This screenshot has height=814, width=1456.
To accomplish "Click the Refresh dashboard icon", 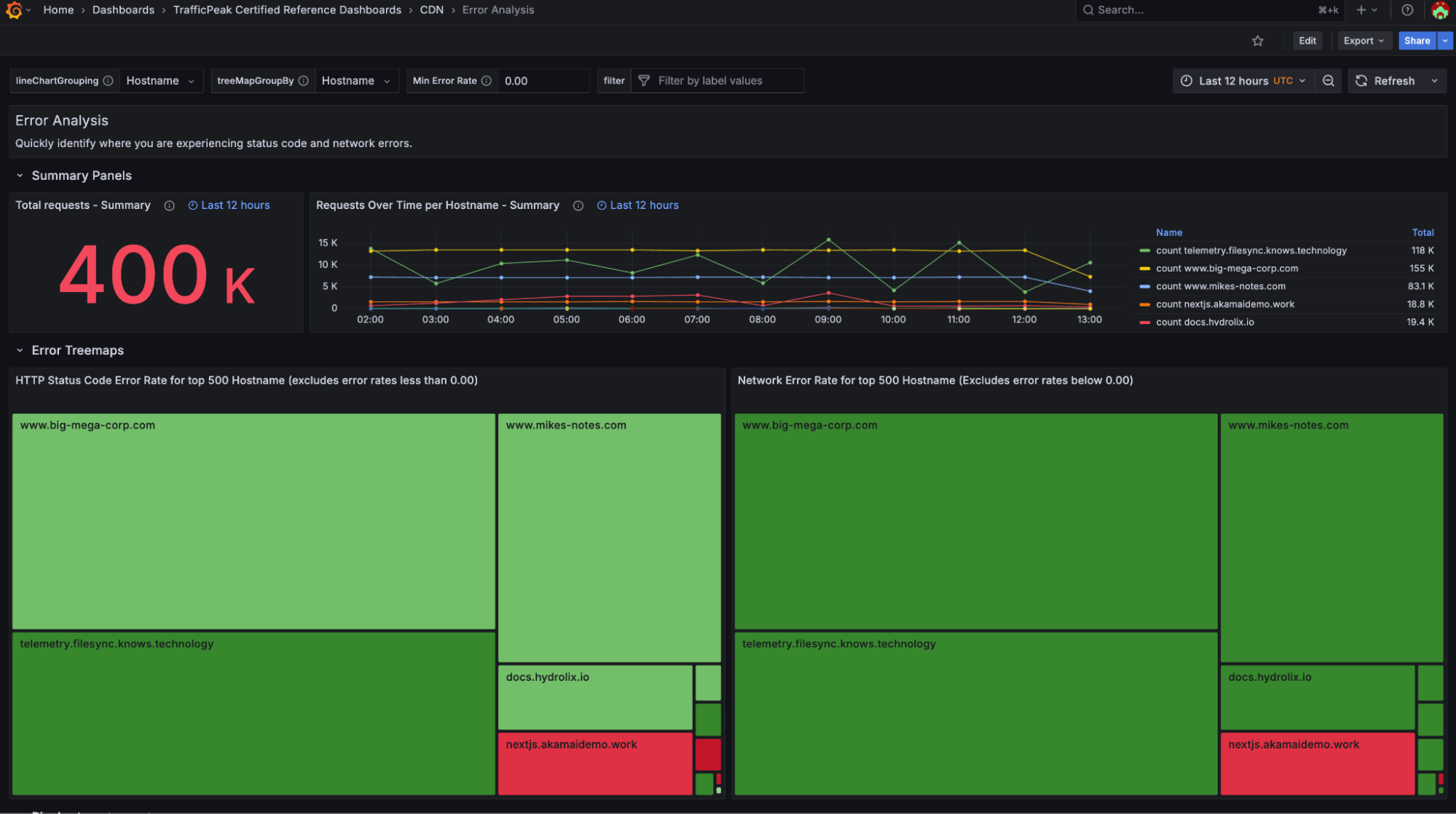I will (1361, 80).
